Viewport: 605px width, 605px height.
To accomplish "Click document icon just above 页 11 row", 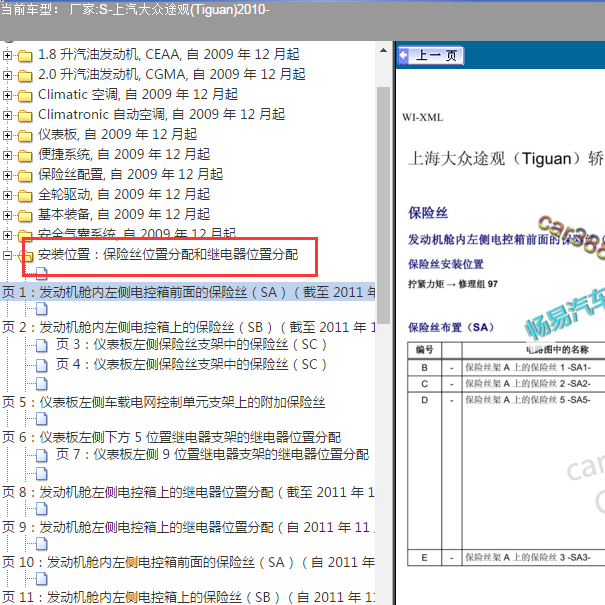I will [42, 579].
